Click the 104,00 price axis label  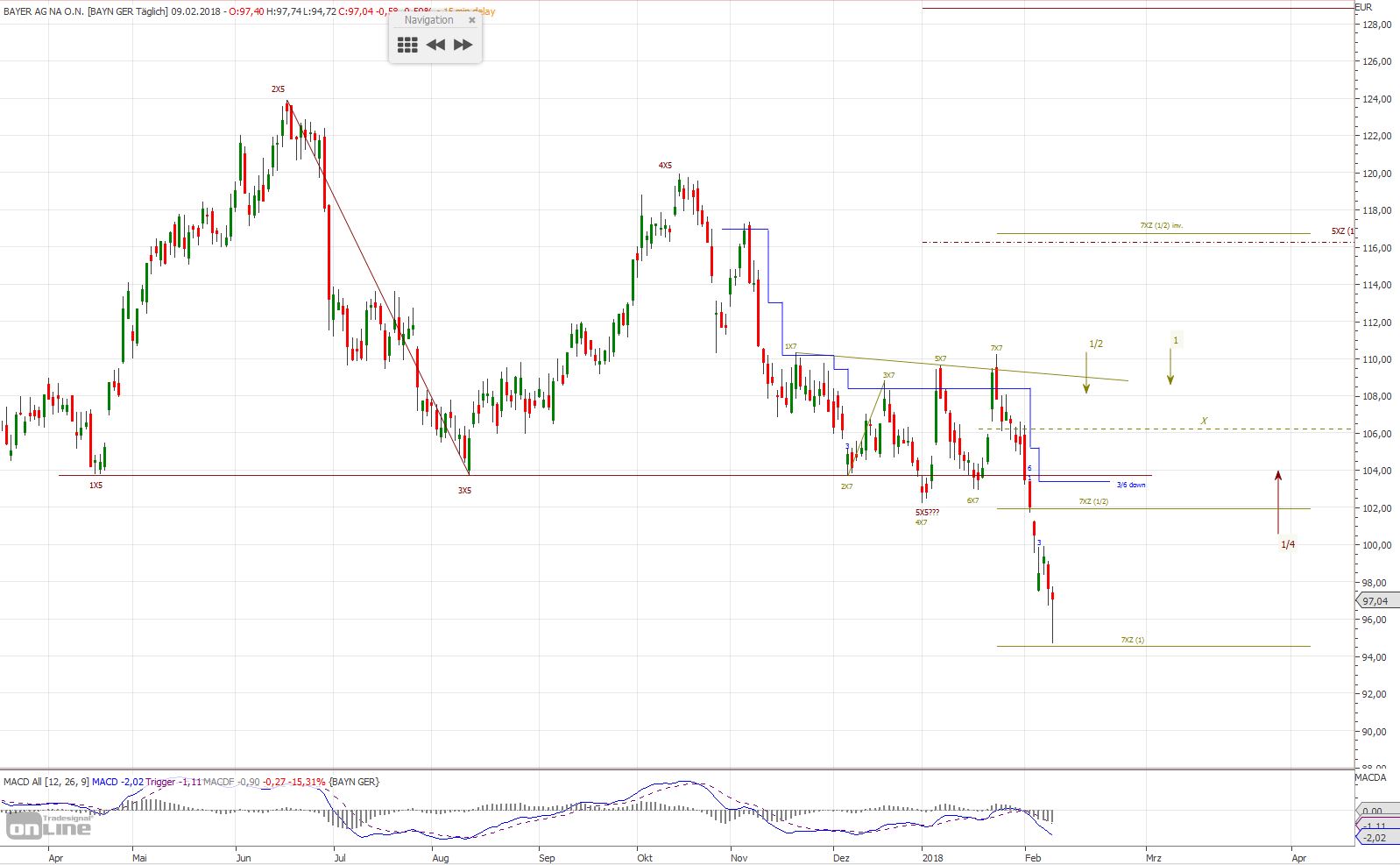pos(1377,471)
